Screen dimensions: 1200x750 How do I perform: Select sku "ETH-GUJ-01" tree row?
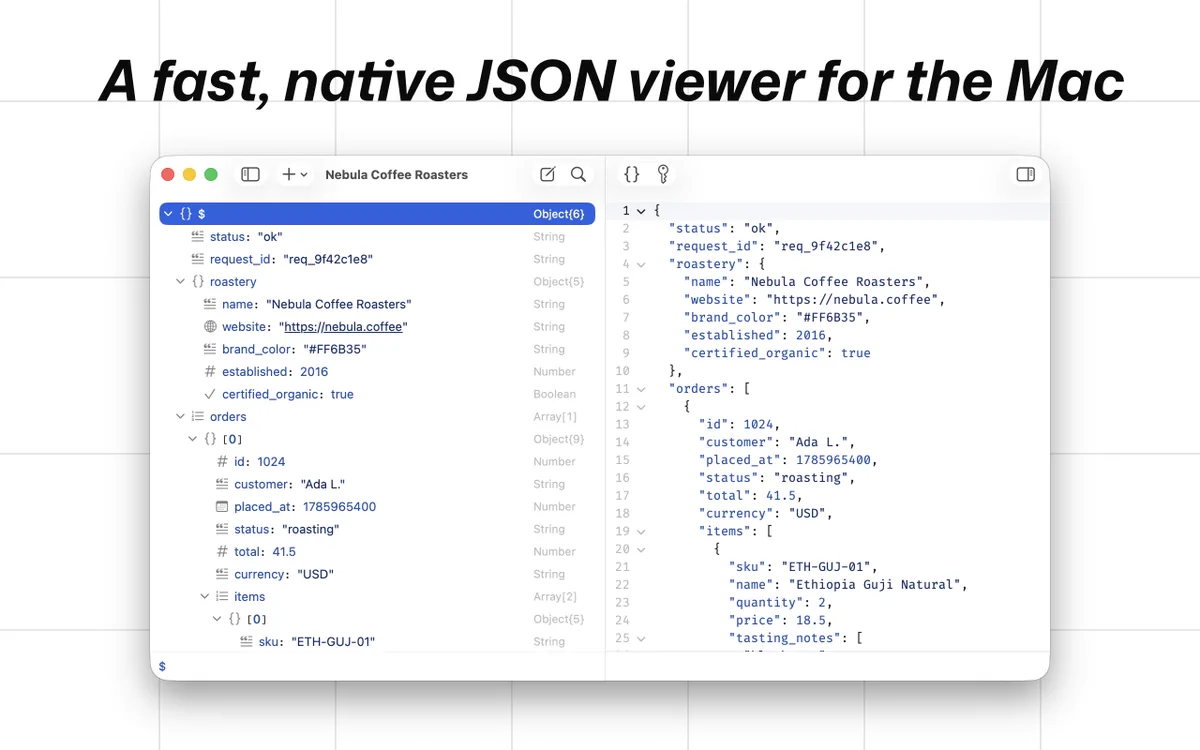[x=377, y=642]
